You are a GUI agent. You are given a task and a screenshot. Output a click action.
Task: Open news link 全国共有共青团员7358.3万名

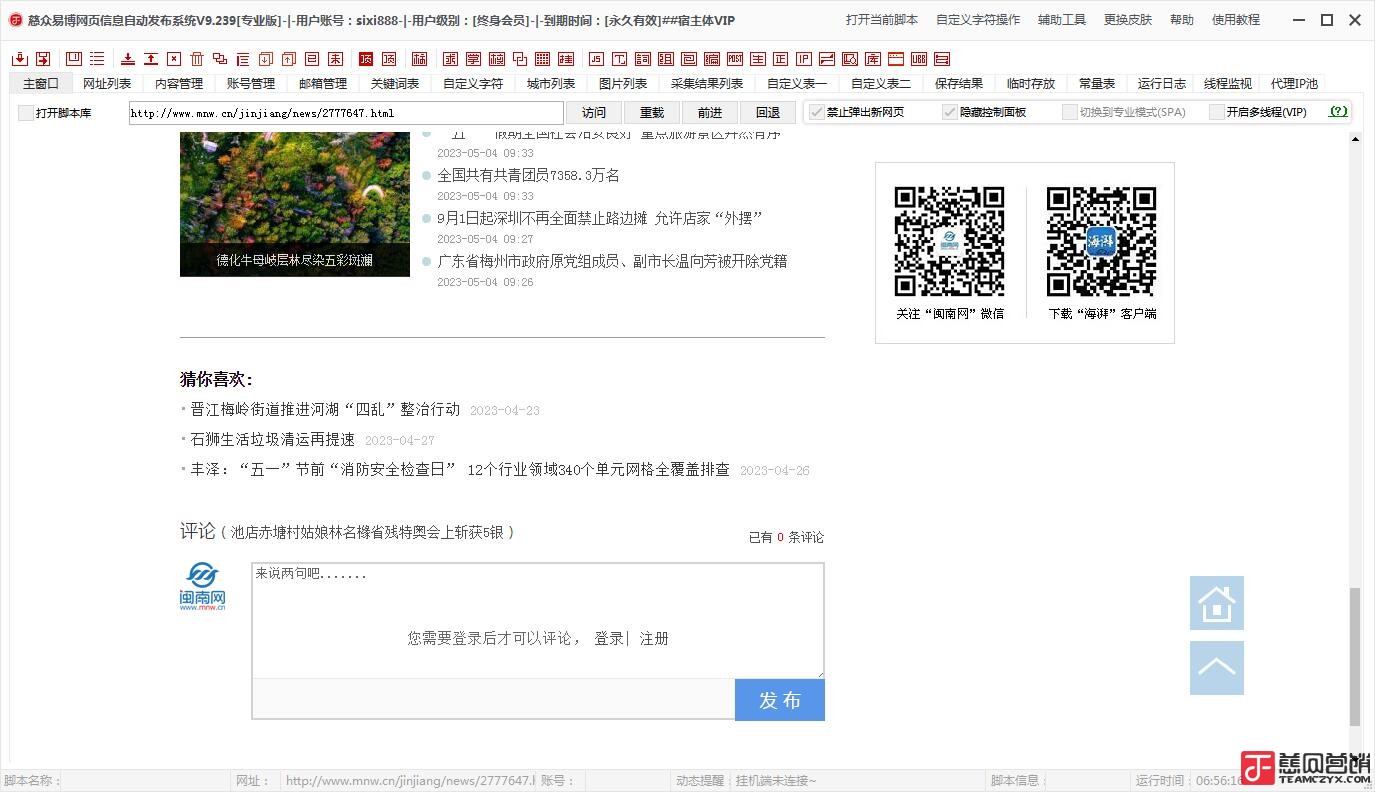tap(528, 175)
